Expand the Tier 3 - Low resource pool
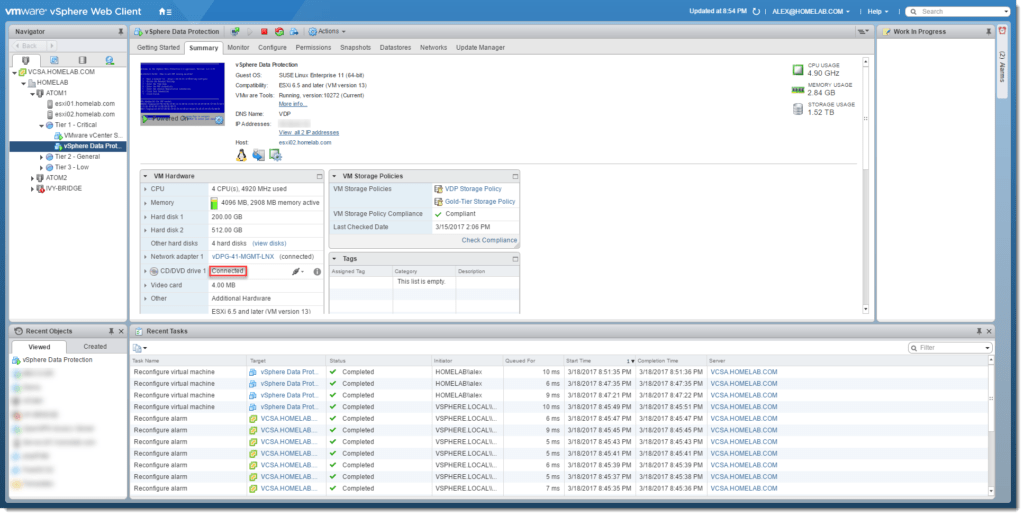 [41, 168]
